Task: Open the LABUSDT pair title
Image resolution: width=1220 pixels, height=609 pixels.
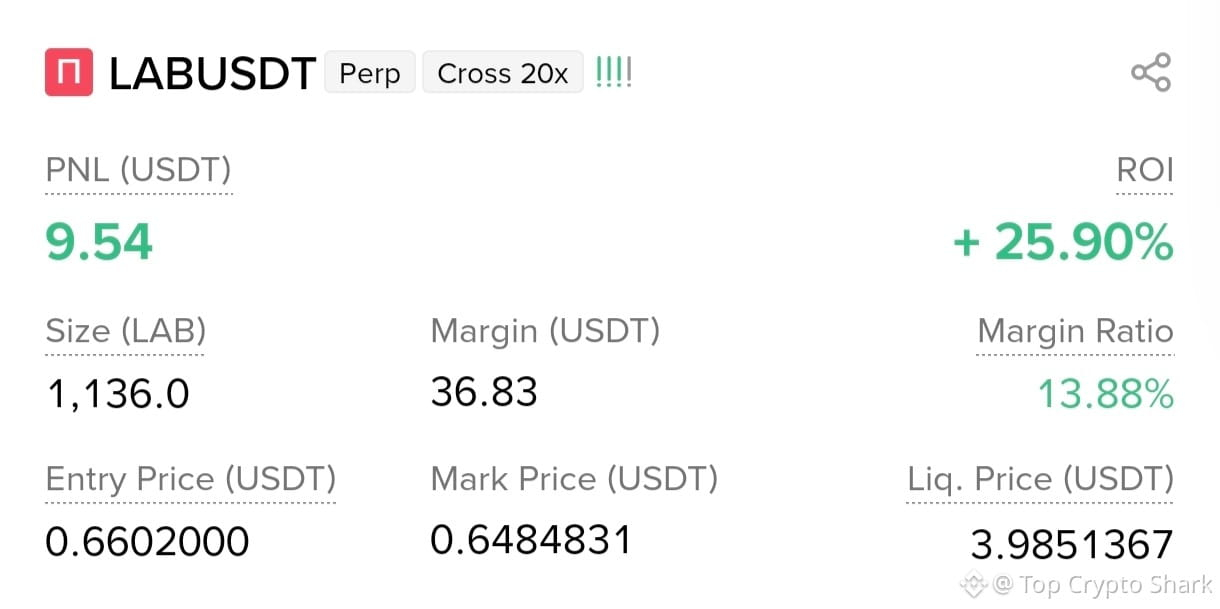Action: [x=212, y=74]
